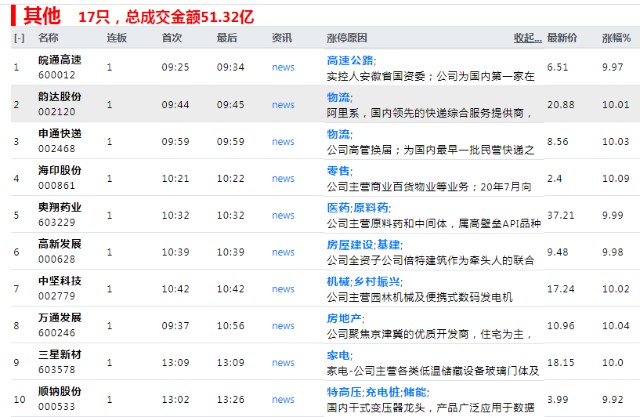Viewport: 640px width, 417px height.
Task: Click stock code 600012
Action: (57, 75)
